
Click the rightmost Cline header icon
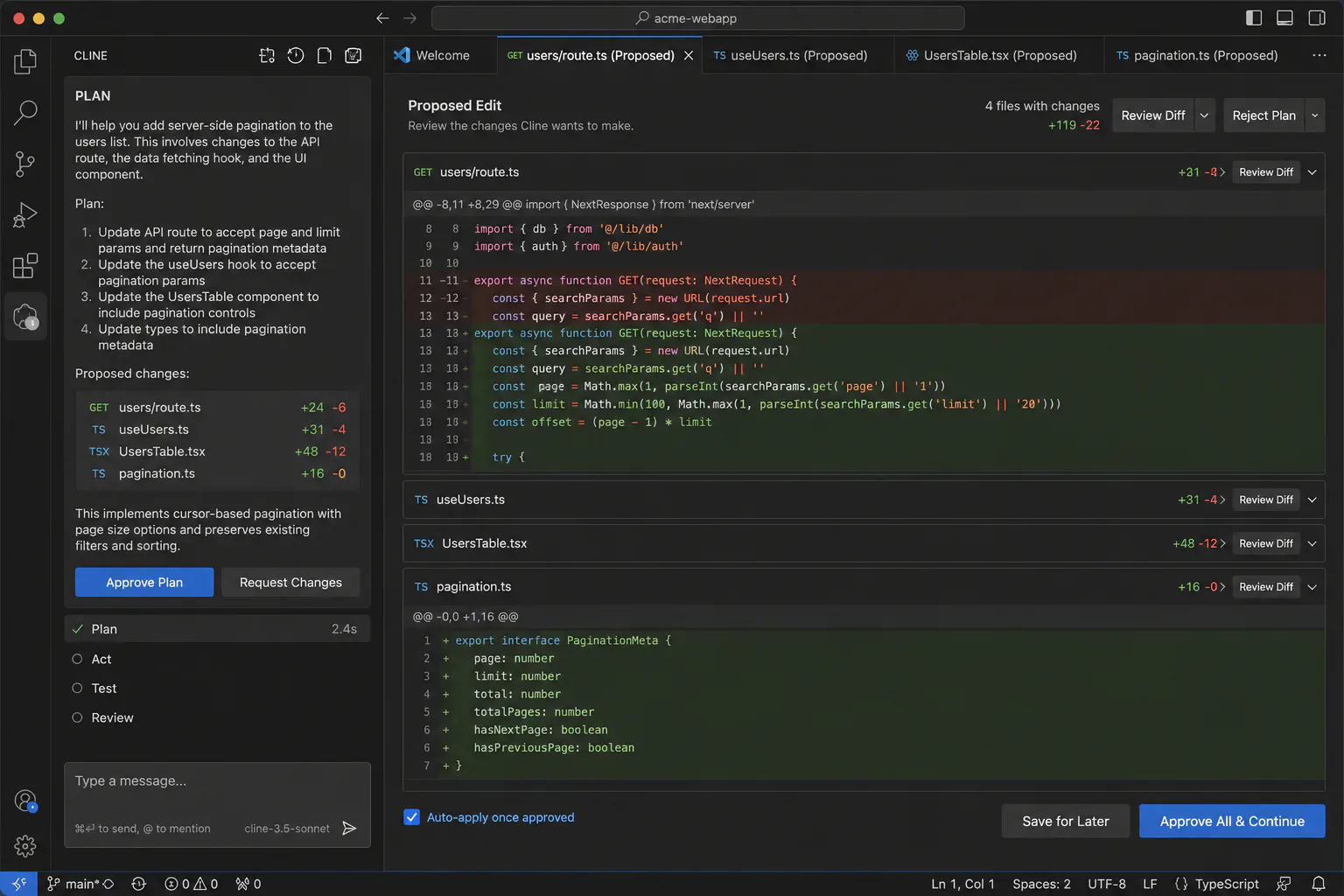tap(353, 55)
